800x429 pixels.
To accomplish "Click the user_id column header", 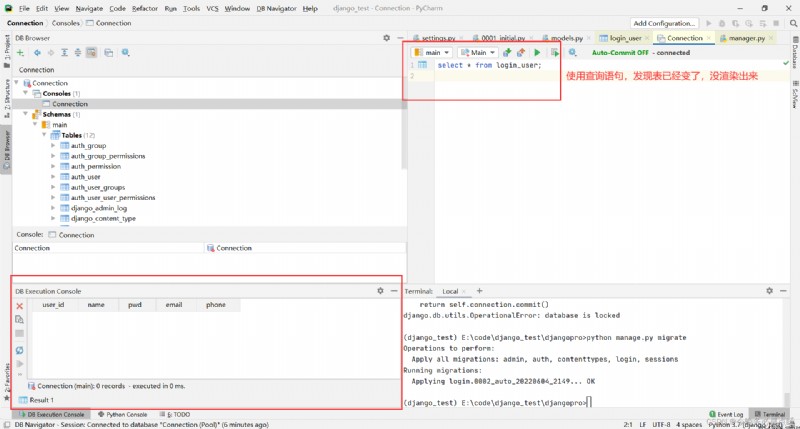I will [x=53, y=305].
